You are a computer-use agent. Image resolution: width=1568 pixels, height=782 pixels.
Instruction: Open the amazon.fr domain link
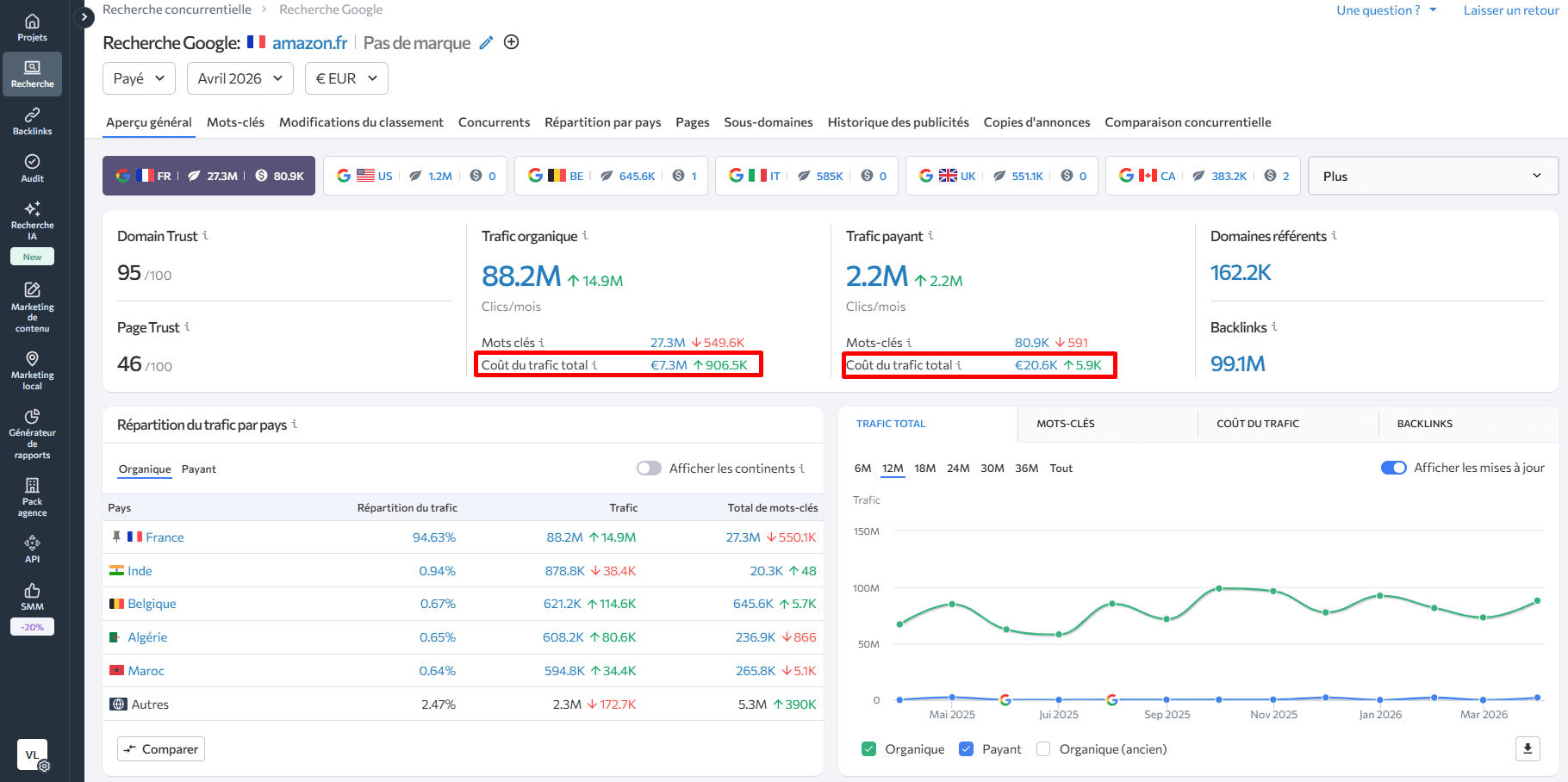310,43
